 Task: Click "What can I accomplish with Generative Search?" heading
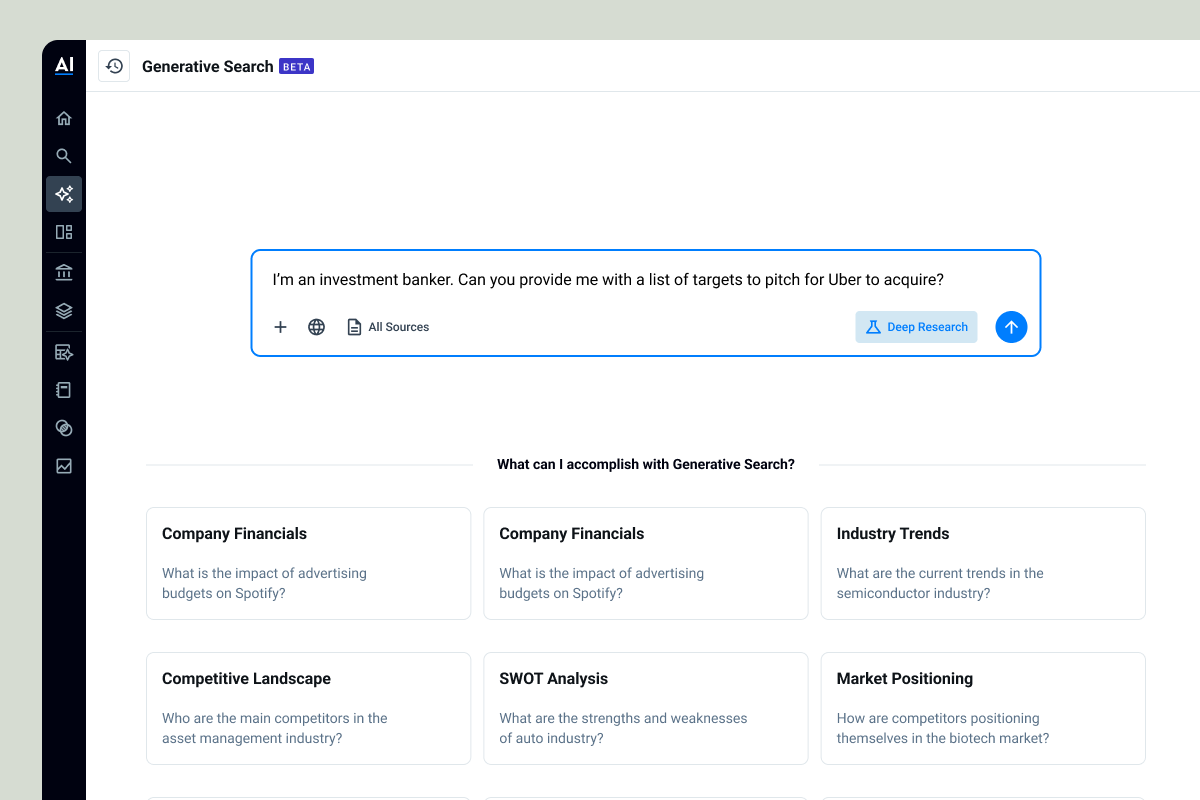(646, 464)
